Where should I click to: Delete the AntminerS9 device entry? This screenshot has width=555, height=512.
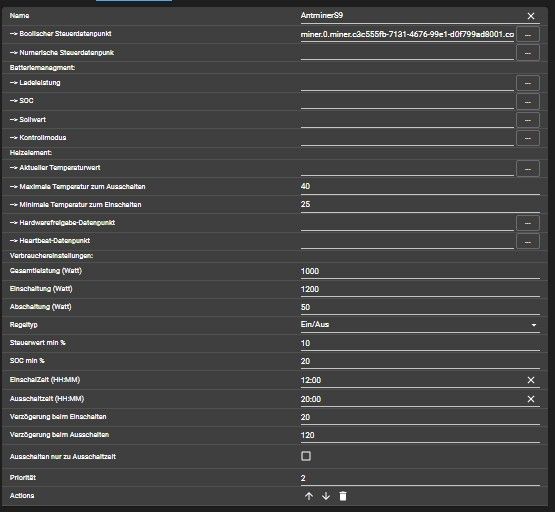(x=343, y=496)
